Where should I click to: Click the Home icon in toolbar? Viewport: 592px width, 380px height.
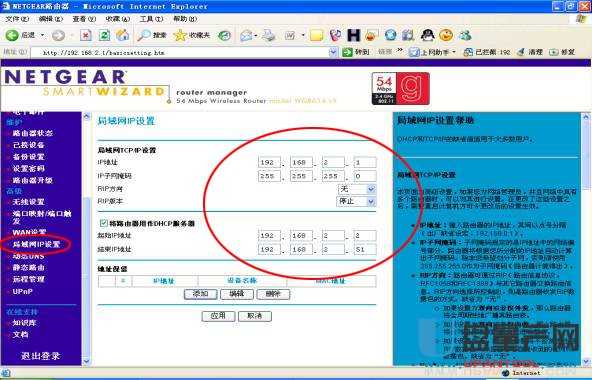click(x=122, y=35)
